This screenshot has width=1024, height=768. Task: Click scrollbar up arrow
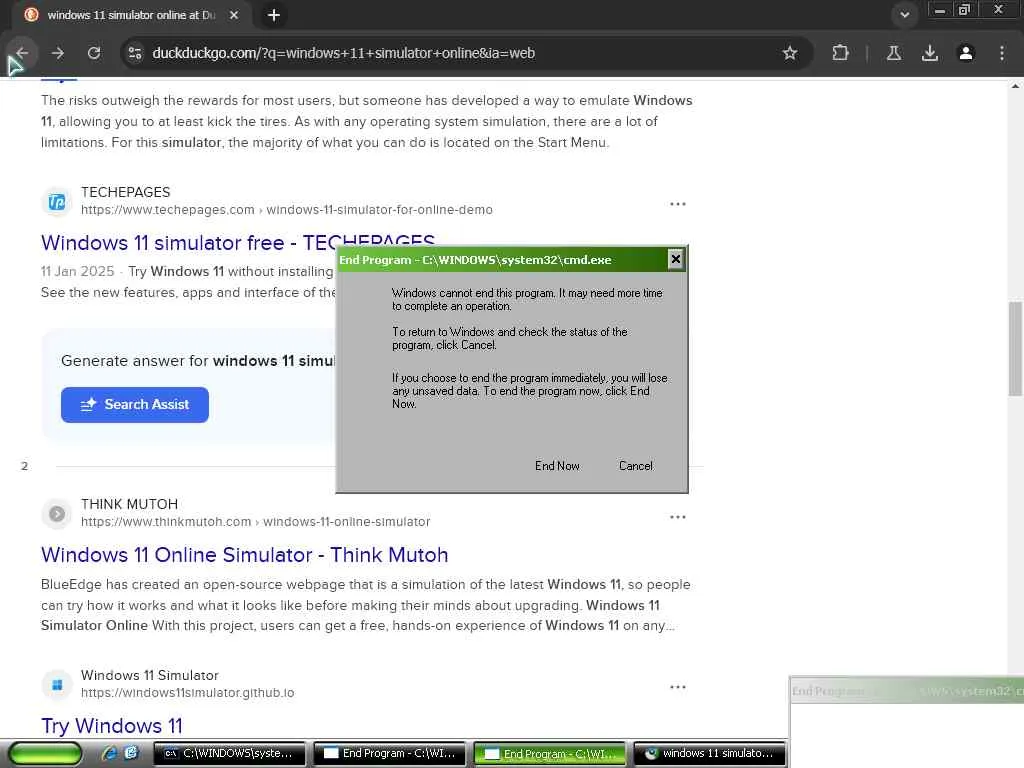coord(1015,86)
